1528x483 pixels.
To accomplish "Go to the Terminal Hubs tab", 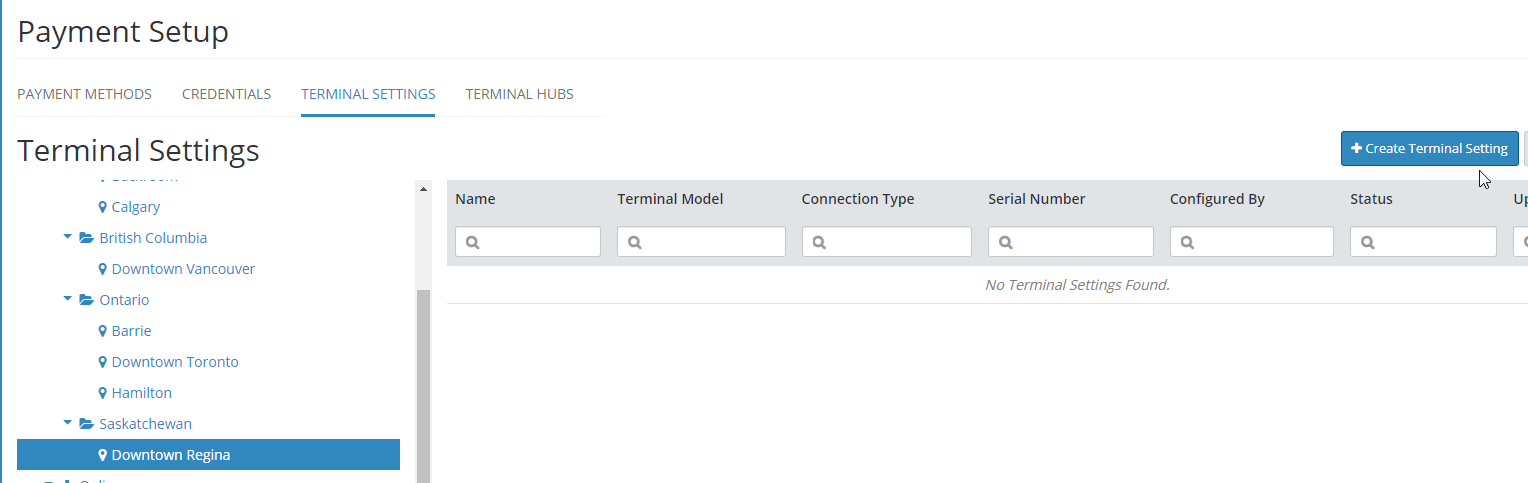I will pyautogui.click(x=519, y=94).
